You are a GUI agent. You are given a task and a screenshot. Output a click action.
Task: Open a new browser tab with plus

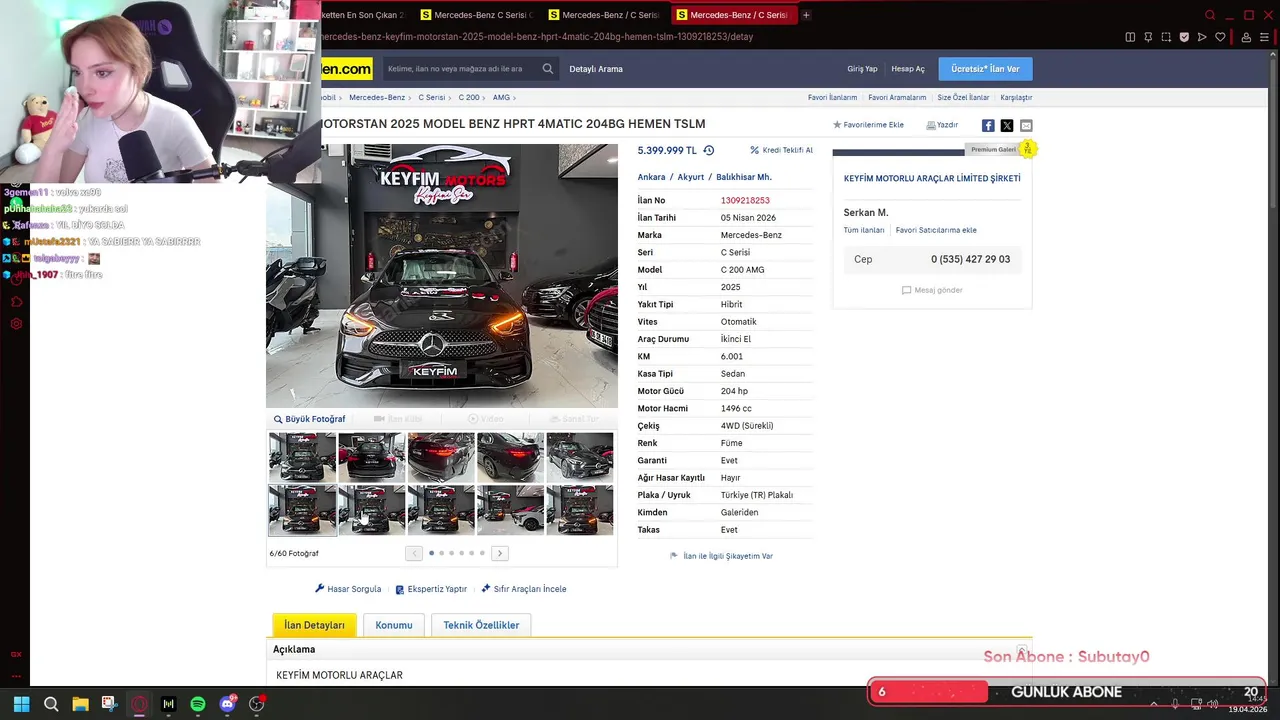click(806, 15)
